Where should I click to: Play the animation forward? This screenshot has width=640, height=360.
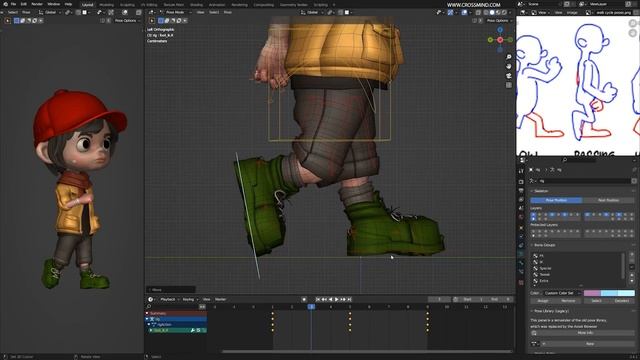(337, 300)
